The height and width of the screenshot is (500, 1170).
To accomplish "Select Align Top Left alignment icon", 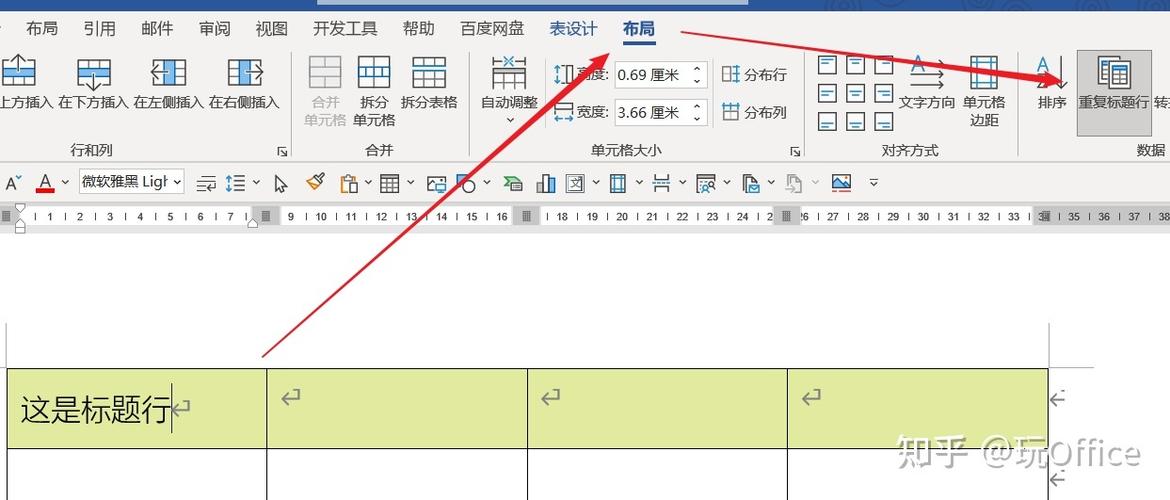I will click(x=827, y=66).
